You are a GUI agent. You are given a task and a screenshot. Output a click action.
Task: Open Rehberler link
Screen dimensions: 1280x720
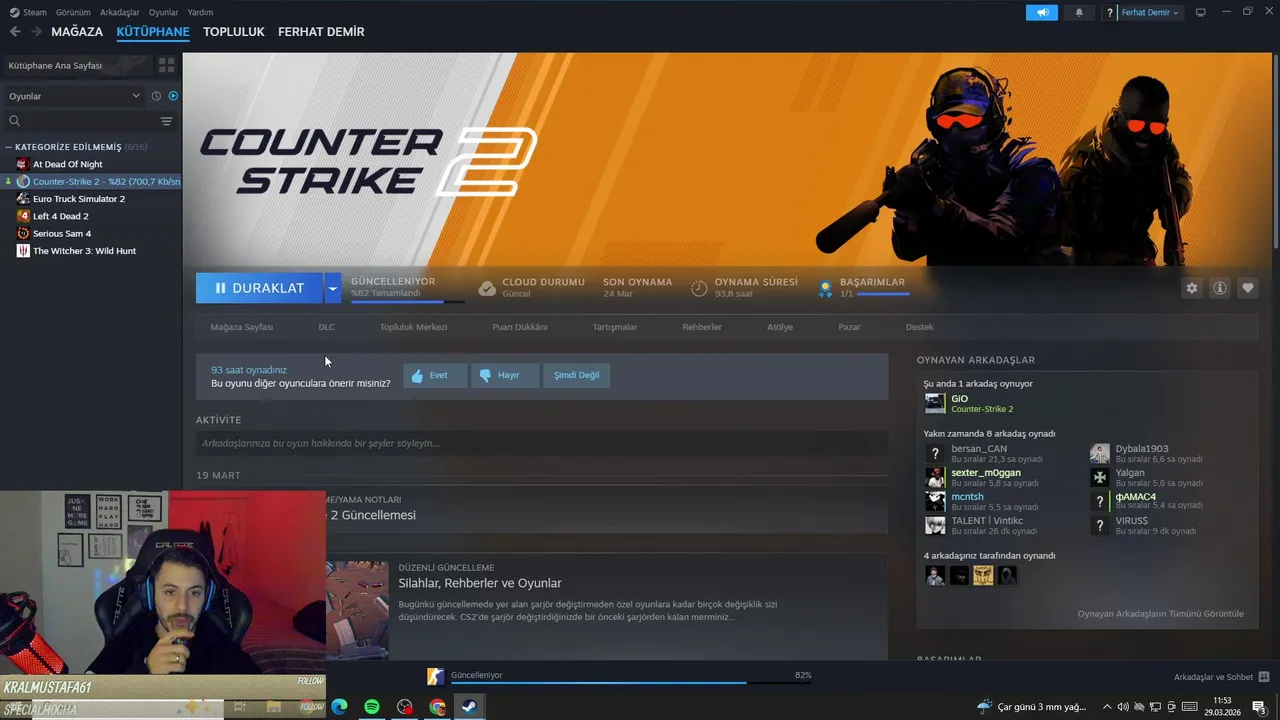click(702, 327)
